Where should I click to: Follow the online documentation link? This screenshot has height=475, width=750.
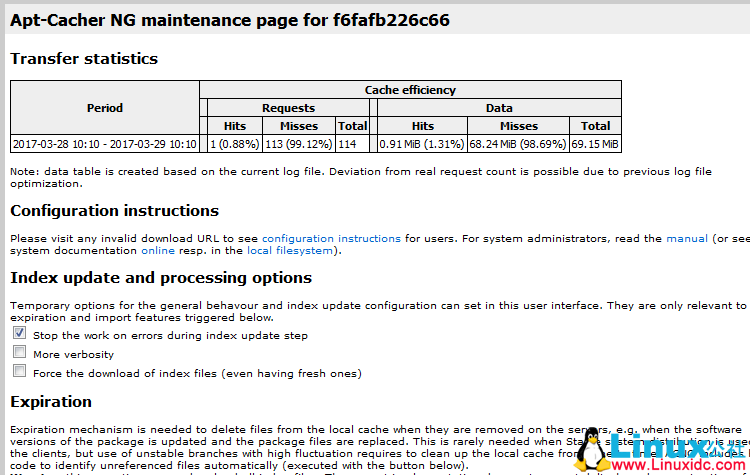pos(158,251)
